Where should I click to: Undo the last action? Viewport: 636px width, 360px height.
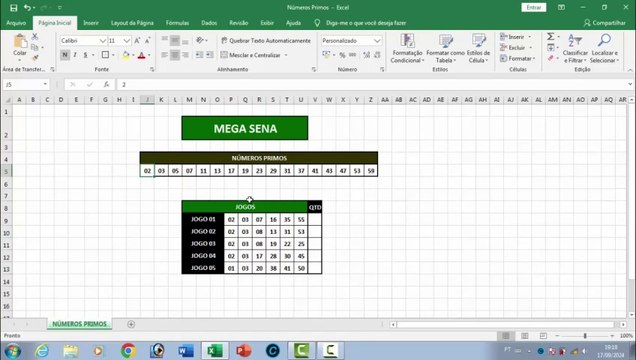pos(27,8)
